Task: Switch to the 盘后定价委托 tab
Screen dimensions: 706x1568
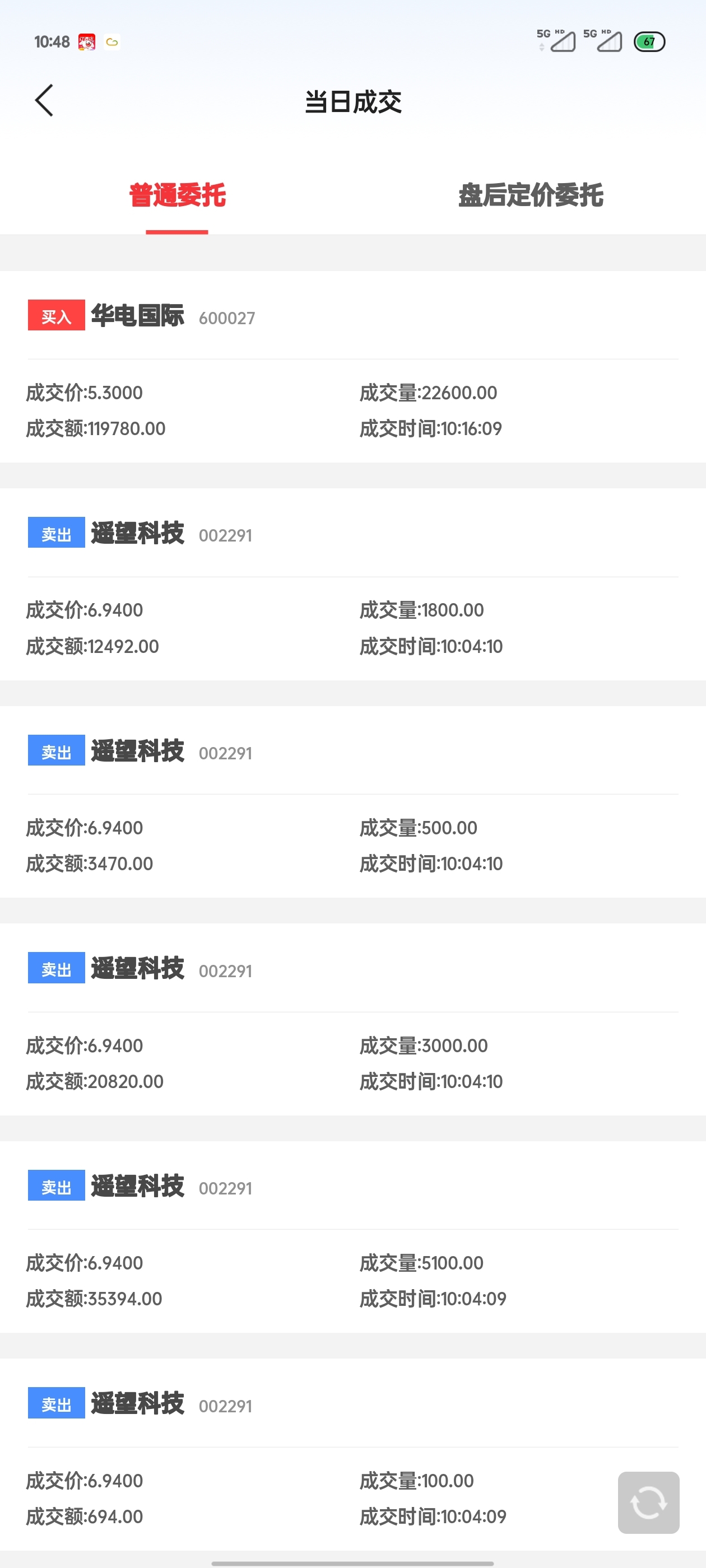Action: click(x=530, y=195)
